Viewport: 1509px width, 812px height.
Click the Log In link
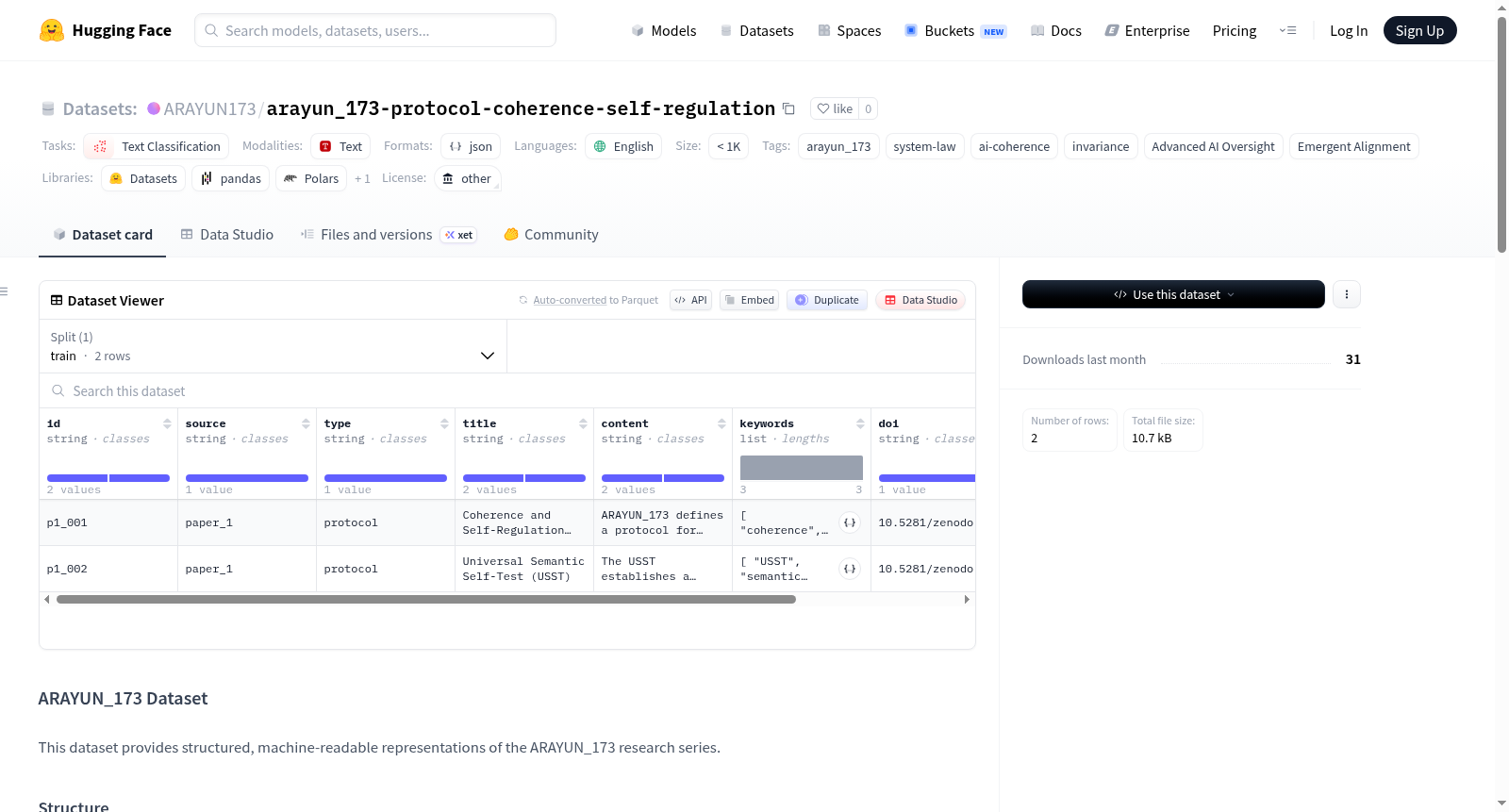coord(1349,30)
